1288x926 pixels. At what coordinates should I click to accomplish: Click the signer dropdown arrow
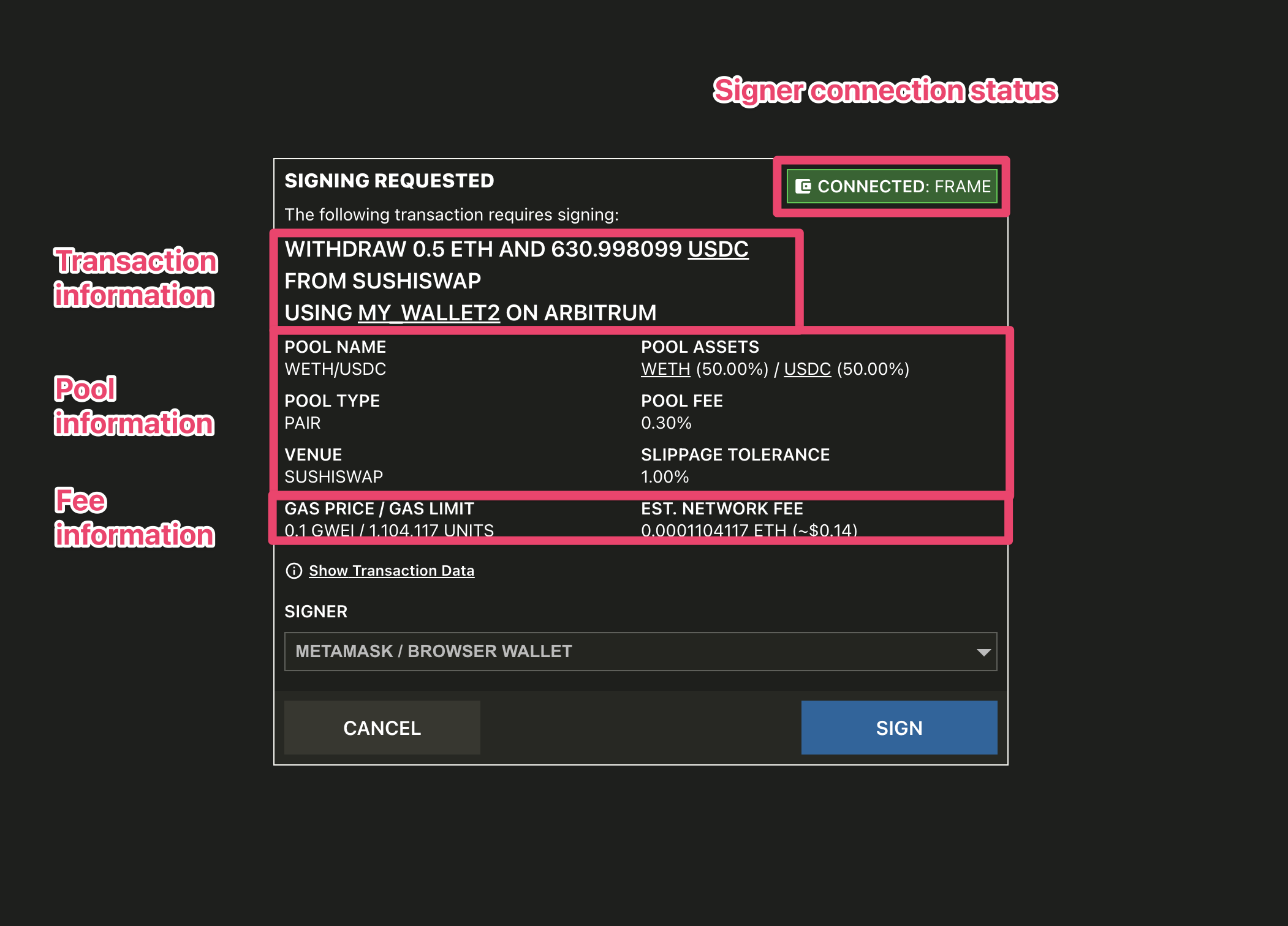[x=983, y=652]
